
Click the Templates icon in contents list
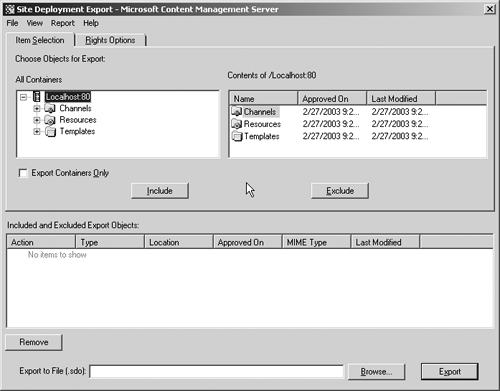click(x=237, y=136)
